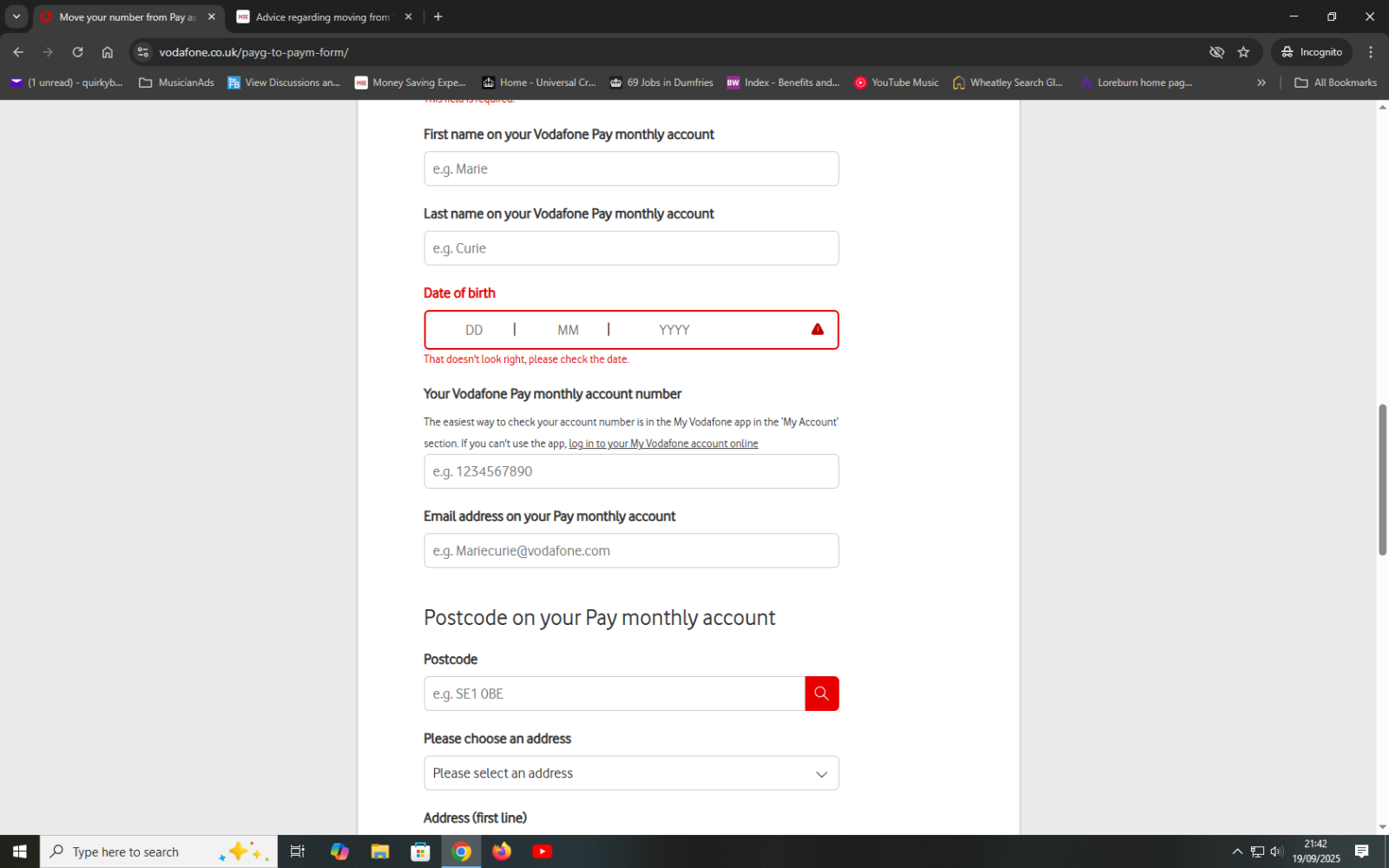Show hidden system tray icons
This screenshot has height=868, width=1389.
point(1237,852)
